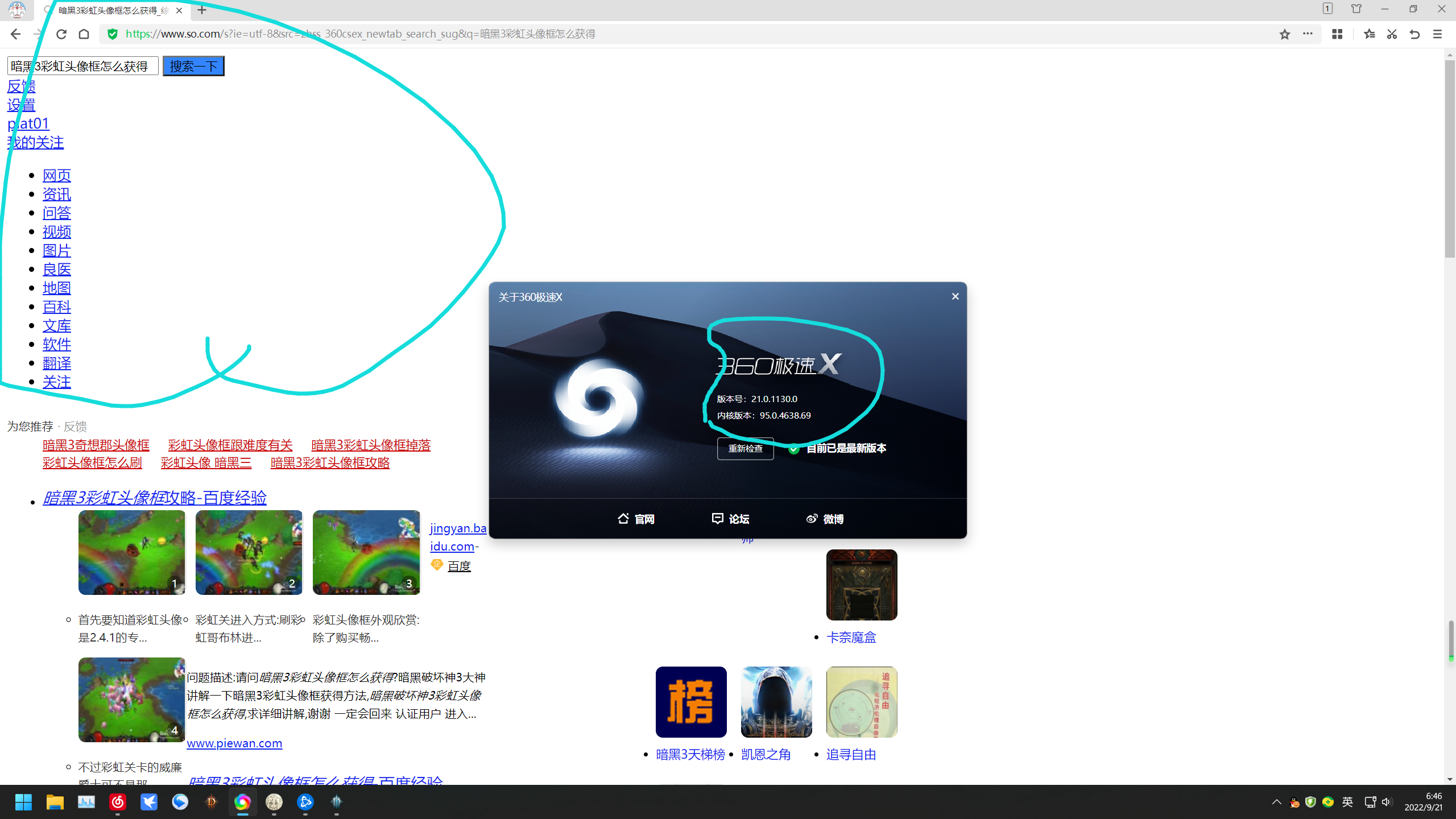The image size is (1456, 819).
Task: Show the tab count overview
Action: pos(1327,9)
